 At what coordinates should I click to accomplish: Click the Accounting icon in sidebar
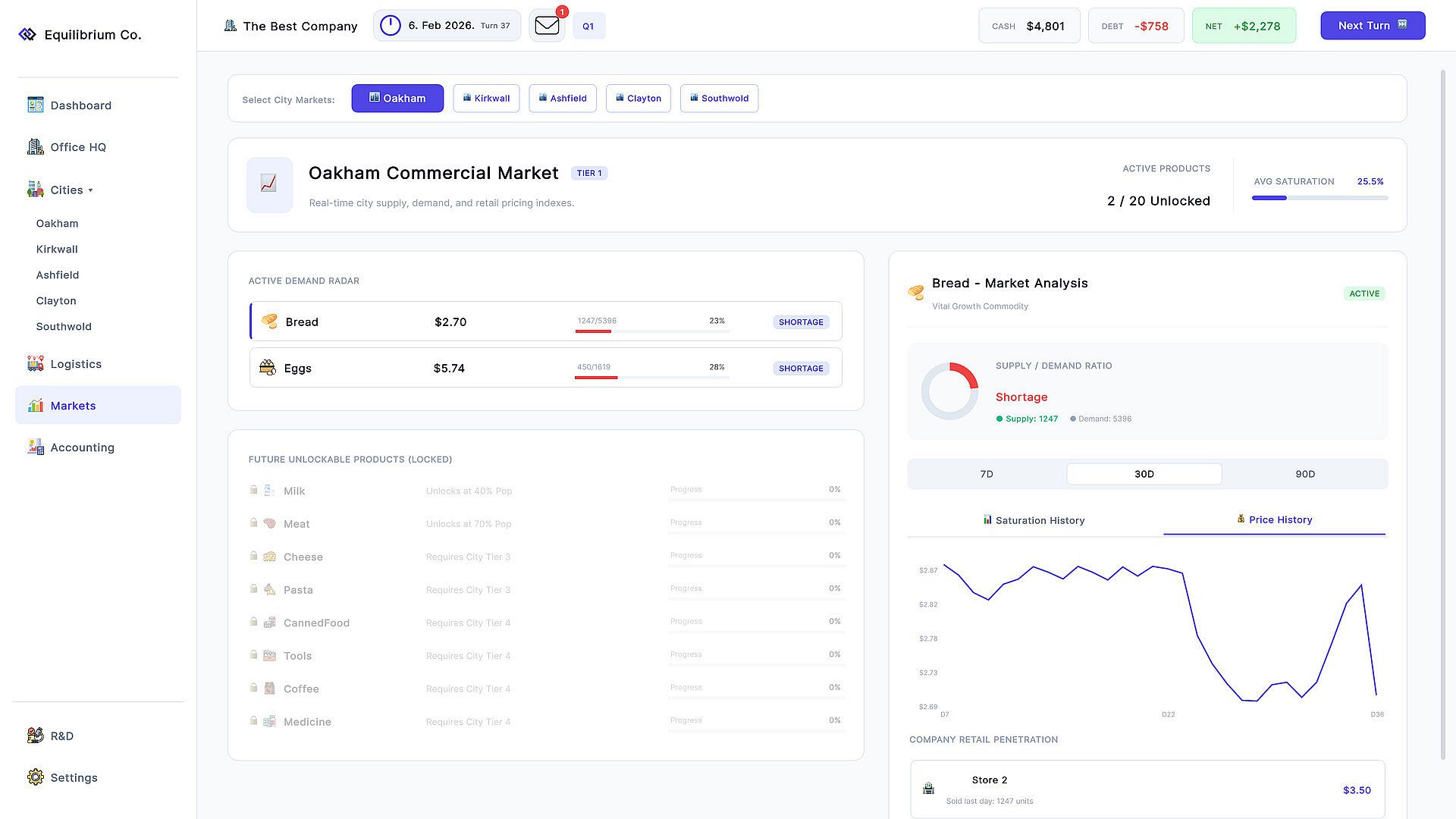pos(36,447)
